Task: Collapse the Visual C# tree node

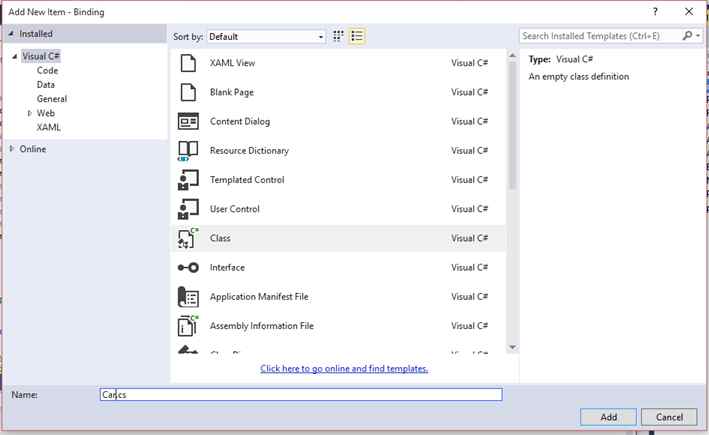Action: 14,57
